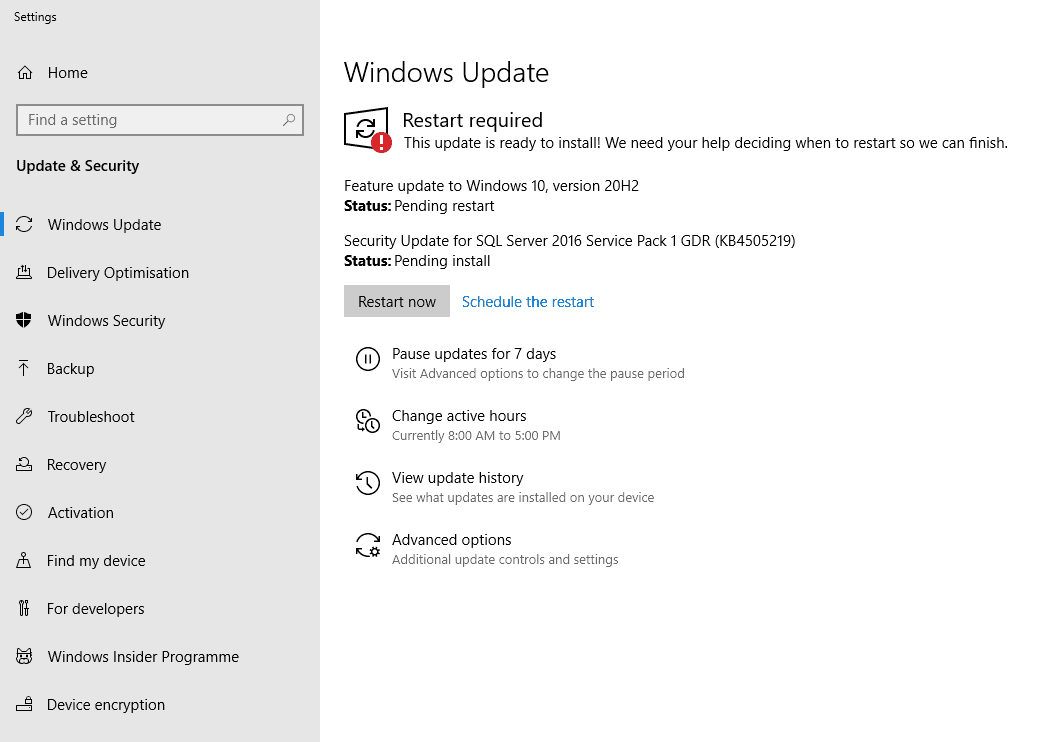1049x742 pixels.
Task: Click the Find a setting search box
Action: pyautogui.click(x=150, y=120)
